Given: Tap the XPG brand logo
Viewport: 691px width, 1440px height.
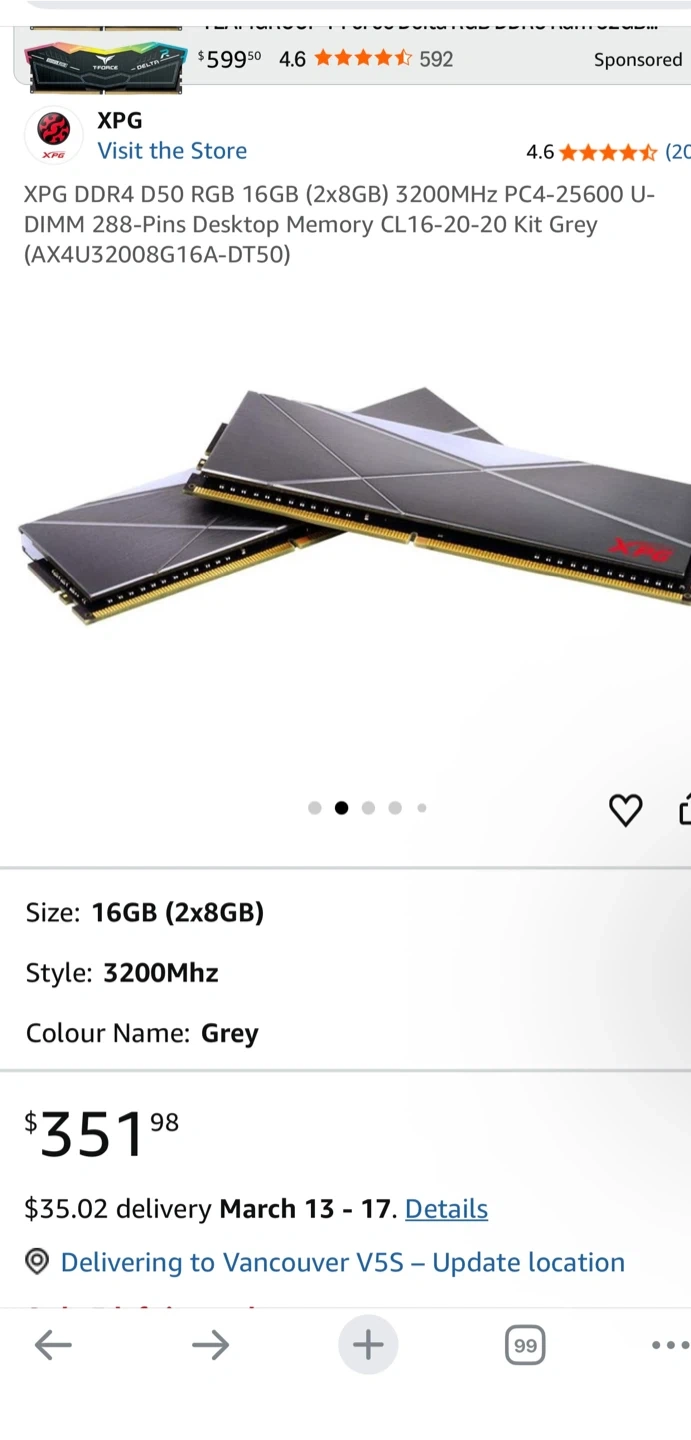Looking at the screenshot, I should (53, 134).
